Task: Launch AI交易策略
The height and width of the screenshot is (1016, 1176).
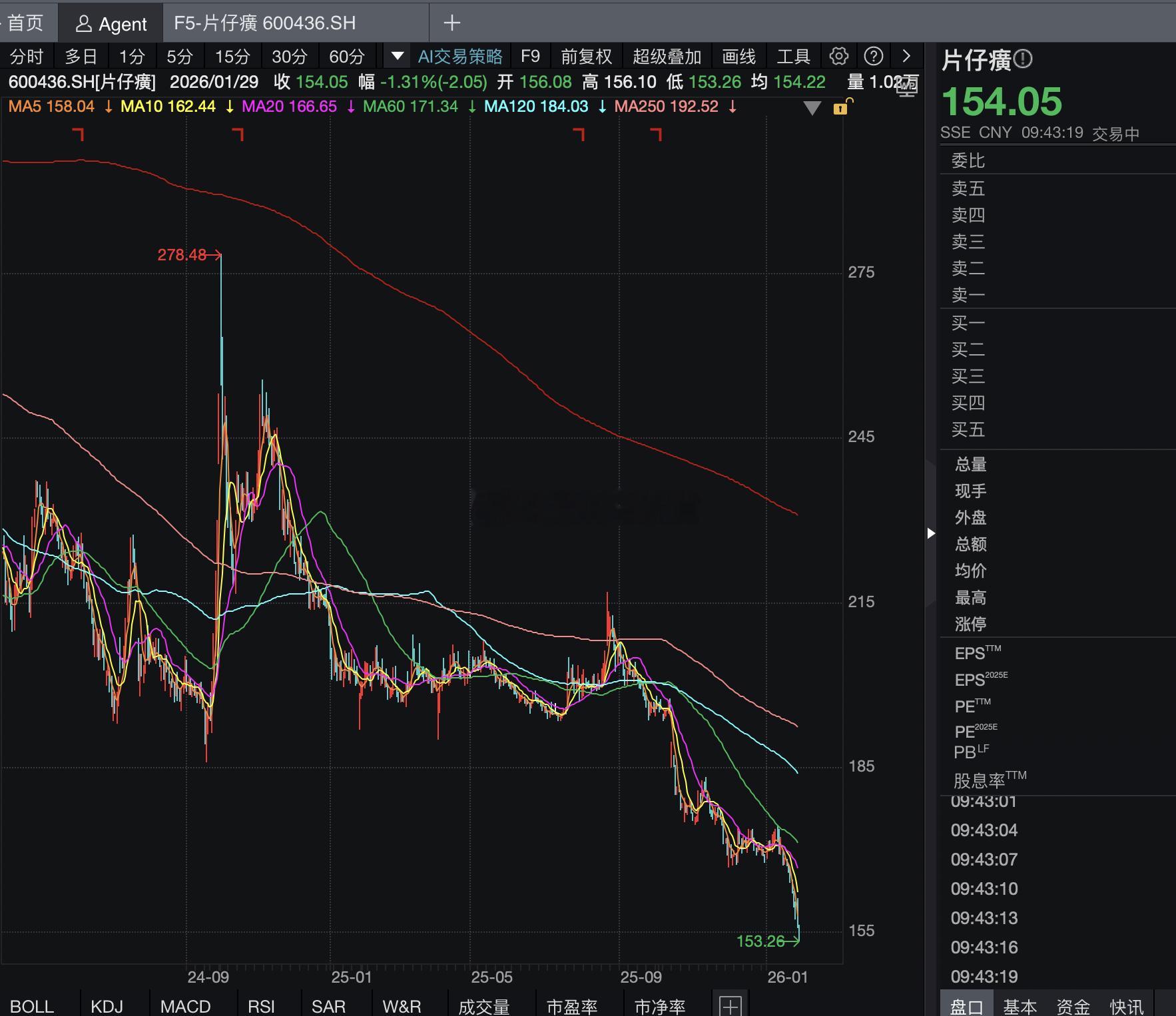Action: [460, 57]
